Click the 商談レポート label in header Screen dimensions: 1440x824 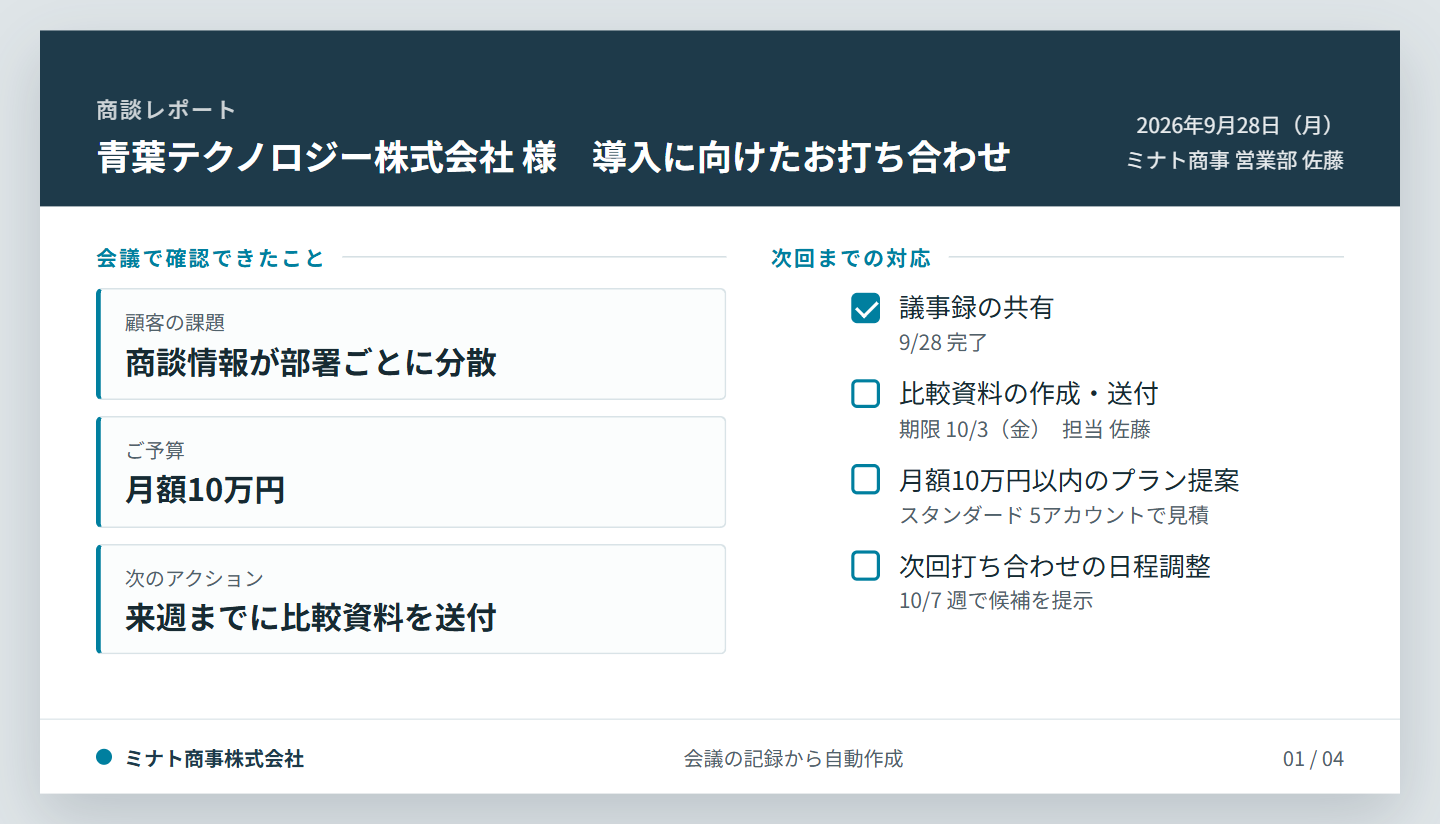pos(166,109)
